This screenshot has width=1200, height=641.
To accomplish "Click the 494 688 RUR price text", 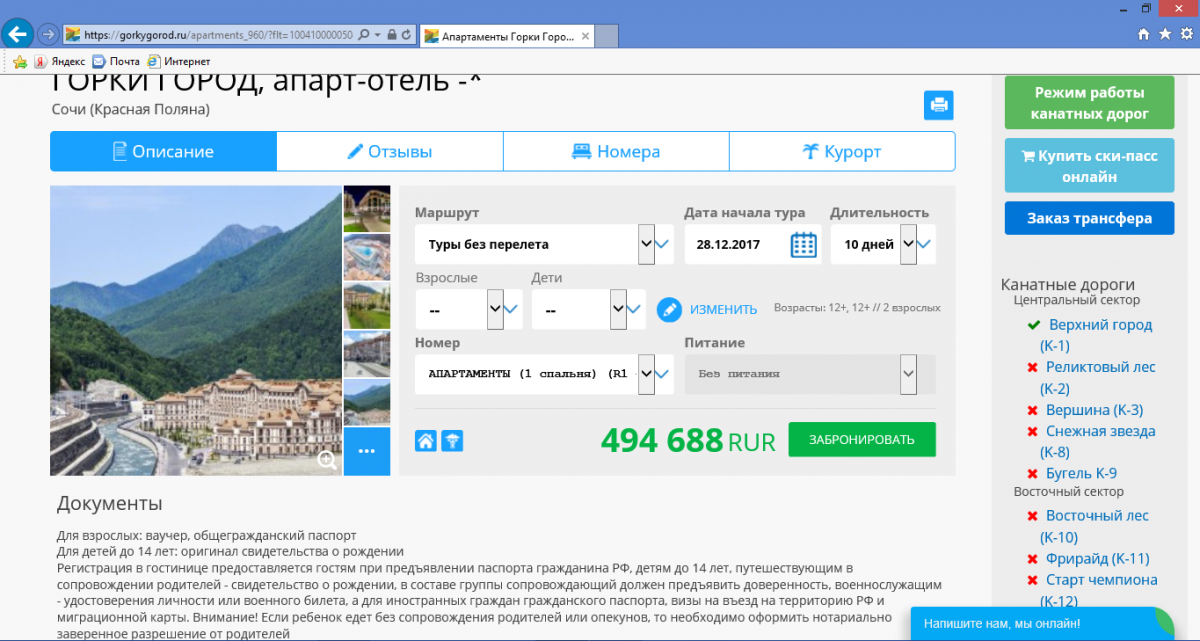I will click(688, 440).
